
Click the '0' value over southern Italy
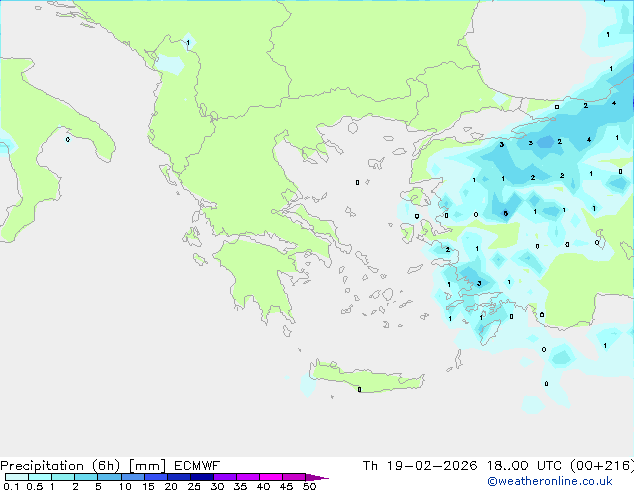pyautogui.click(x=68, y=139)
